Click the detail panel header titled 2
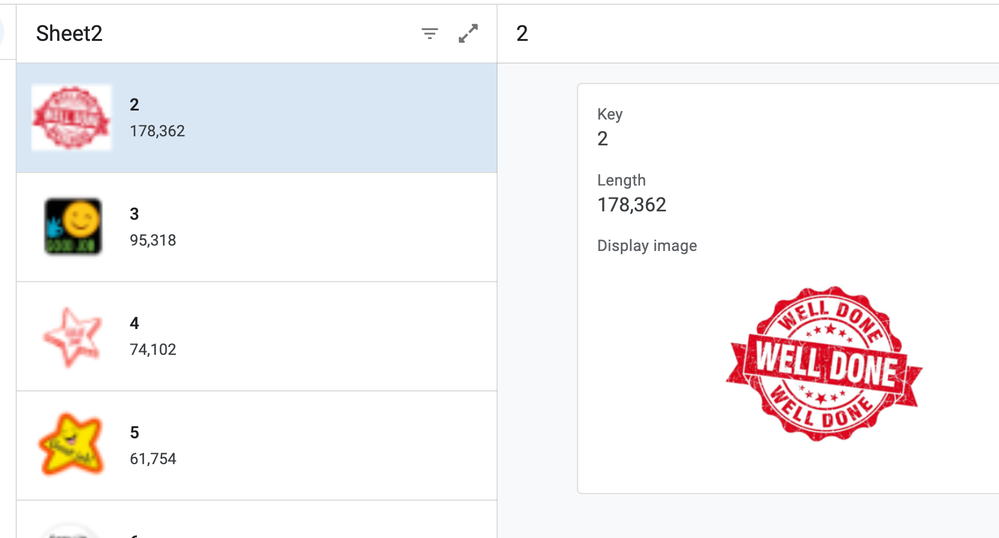Viewport: 999px width, 538px height. pyautogui.click(x=522, y=34)
